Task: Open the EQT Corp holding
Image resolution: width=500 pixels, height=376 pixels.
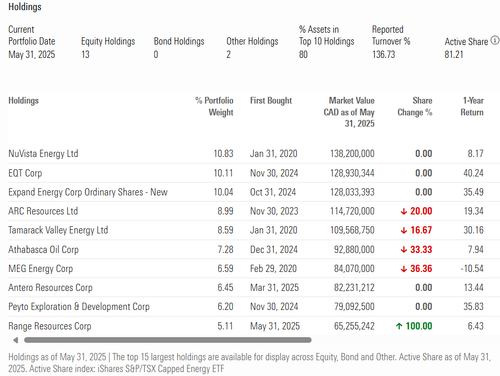Action: [25, 173]
